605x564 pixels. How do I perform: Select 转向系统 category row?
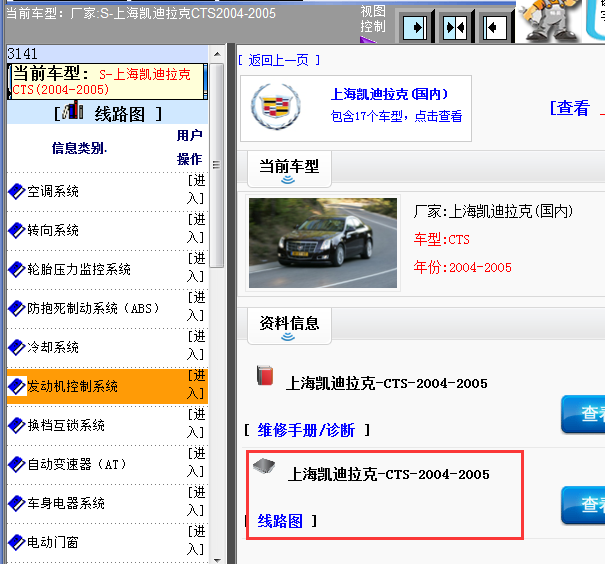[x=108, y=231]
